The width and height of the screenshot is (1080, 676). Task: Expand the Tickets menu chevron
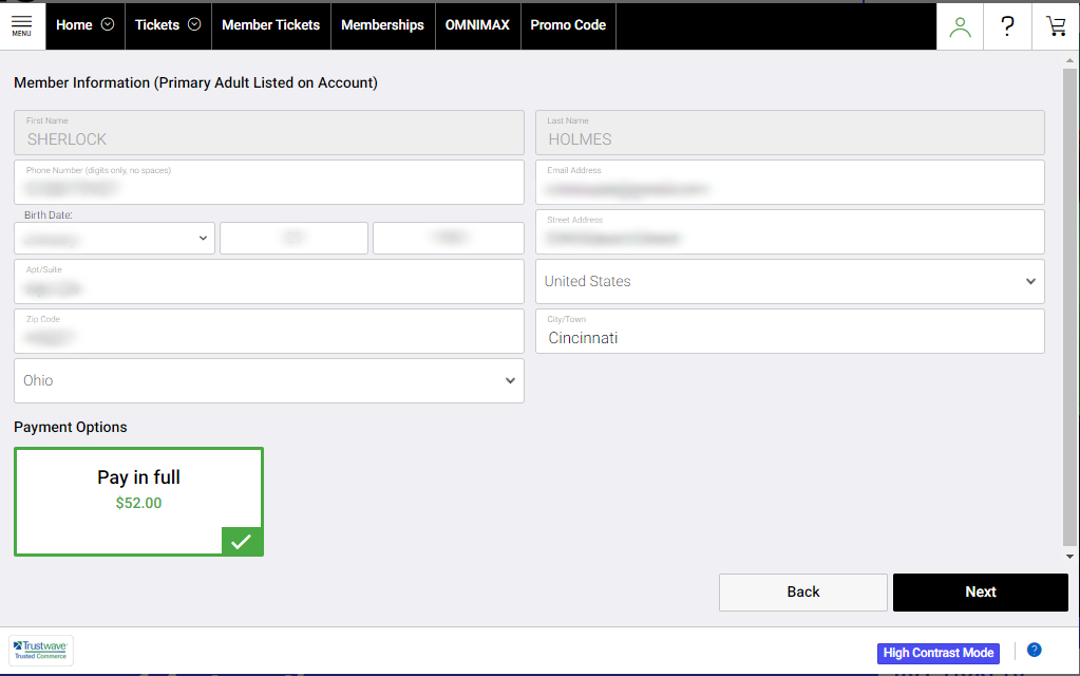tap(194, 25)
